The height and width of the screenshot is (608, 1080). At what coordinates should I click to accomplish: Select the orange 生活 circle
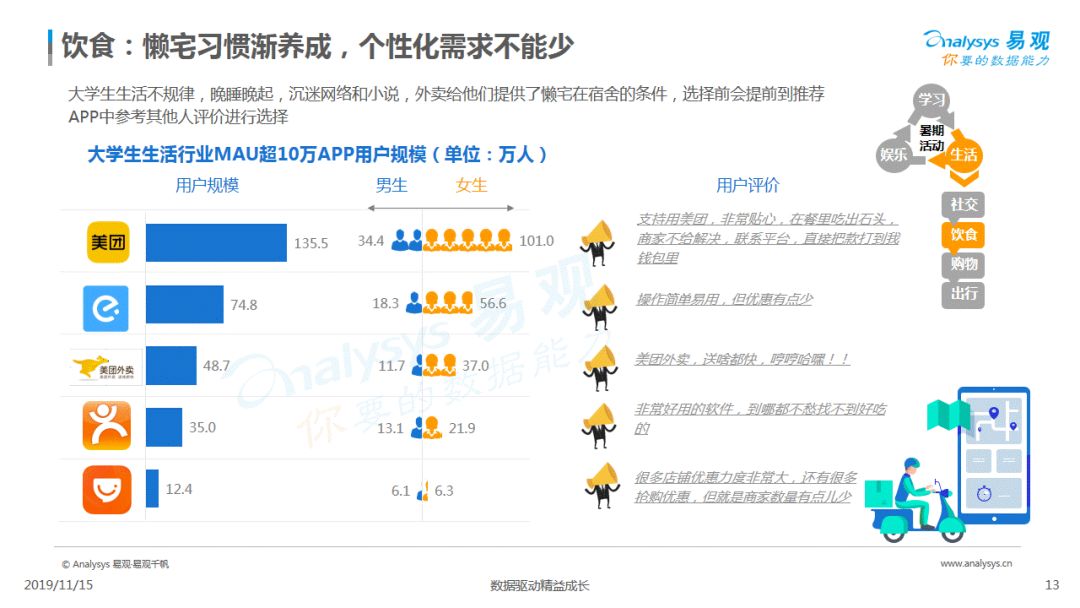(x=963, y=154)
